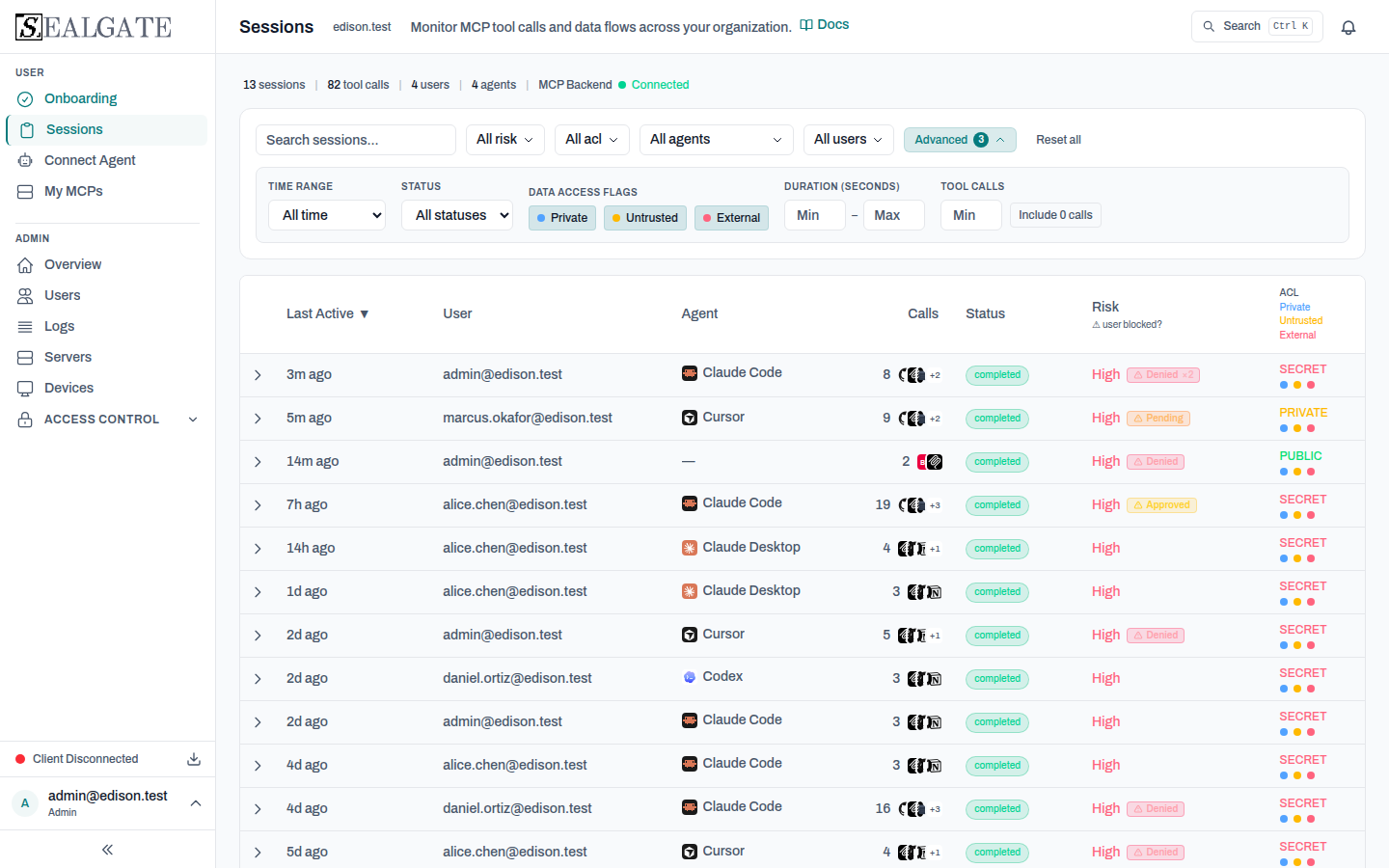Click the ACL dots in the 3m ago row
The width and height of the screenshot is (1389, 868).
click(1297, 385)
